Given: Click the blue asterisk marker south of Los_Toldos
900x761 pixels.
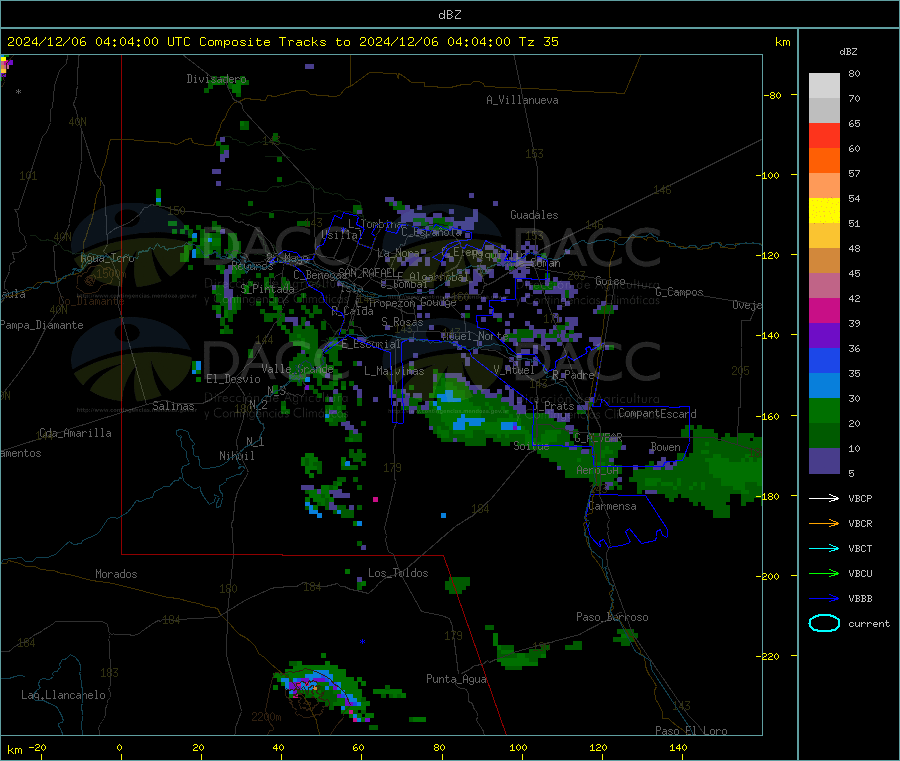Looking at the screenshot, I should click(x=362, y=642).
